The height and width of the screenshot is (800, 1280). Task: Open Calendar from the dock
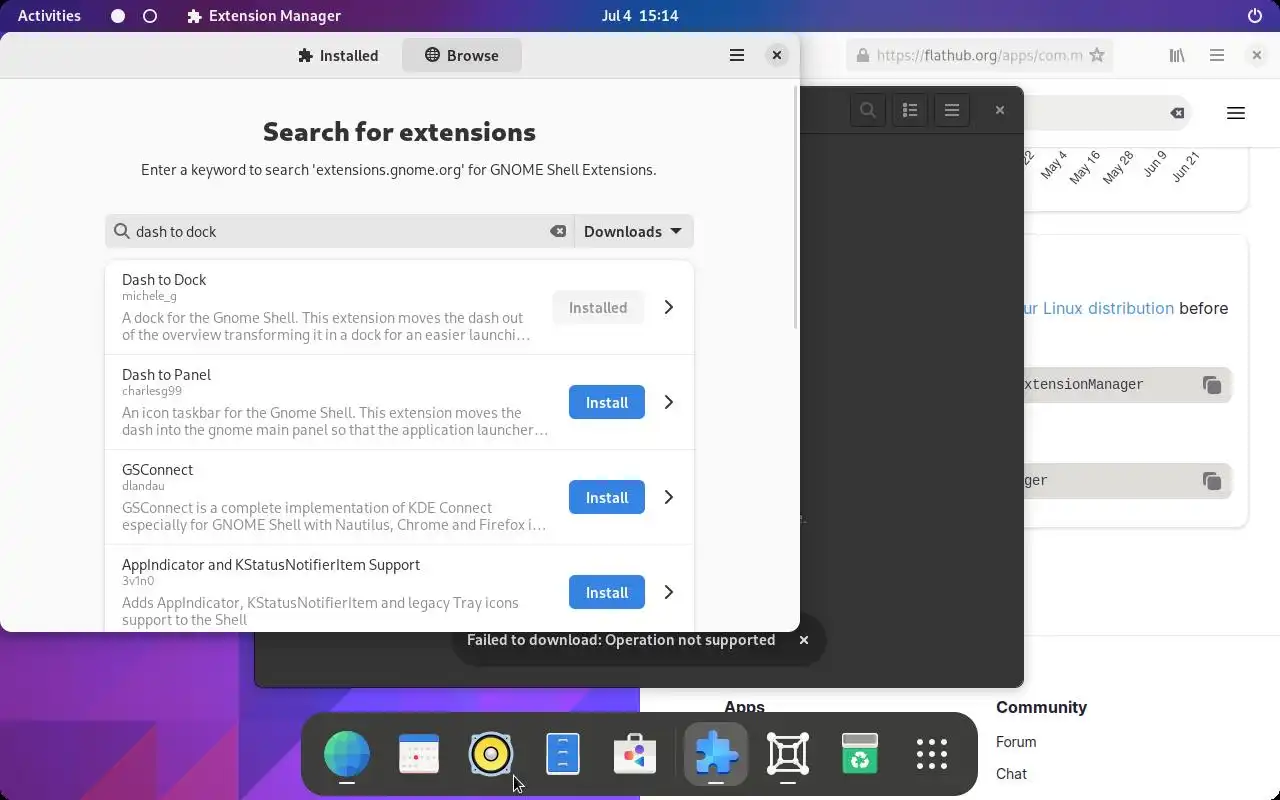tap(419, 754)
